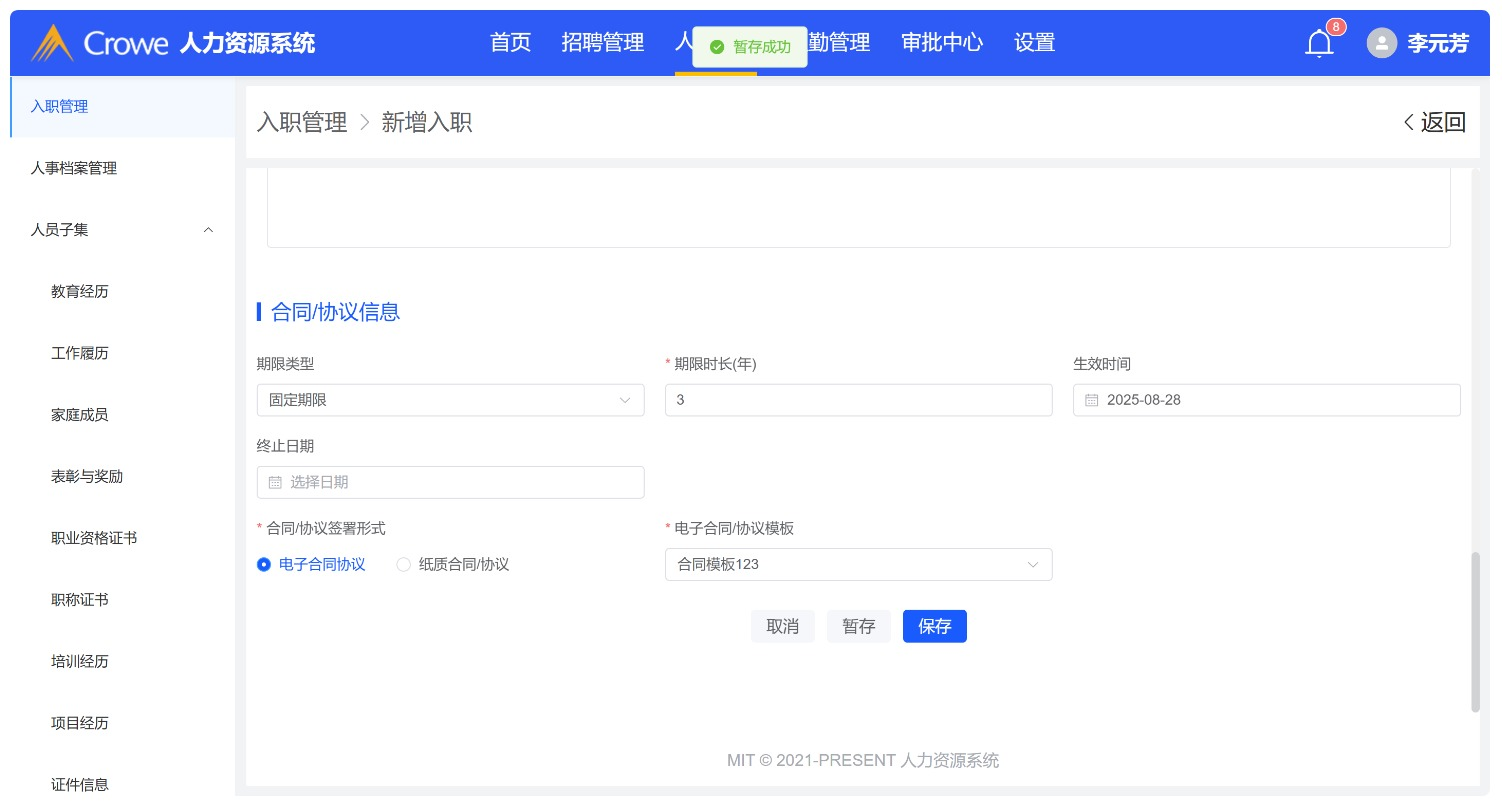Viewport: 1502px width, 808px height.
Task: Open the 电子合同/协议模板 dropdown
Action: click(x=858, y=565)
